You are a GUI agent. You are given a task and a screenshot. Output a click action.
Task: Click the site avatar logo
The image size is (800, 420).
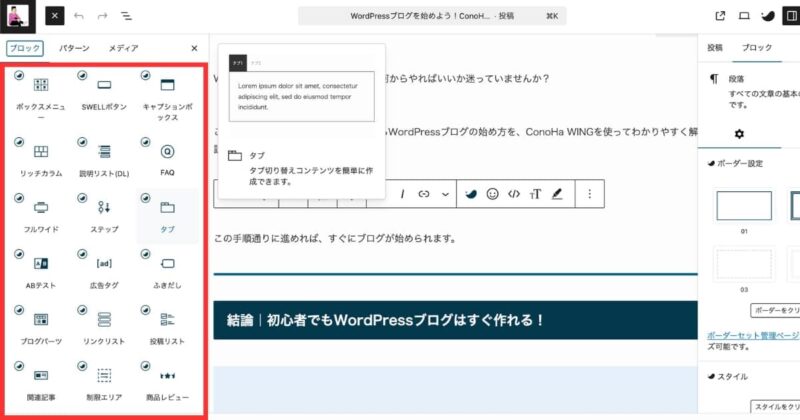coord(18,16)
